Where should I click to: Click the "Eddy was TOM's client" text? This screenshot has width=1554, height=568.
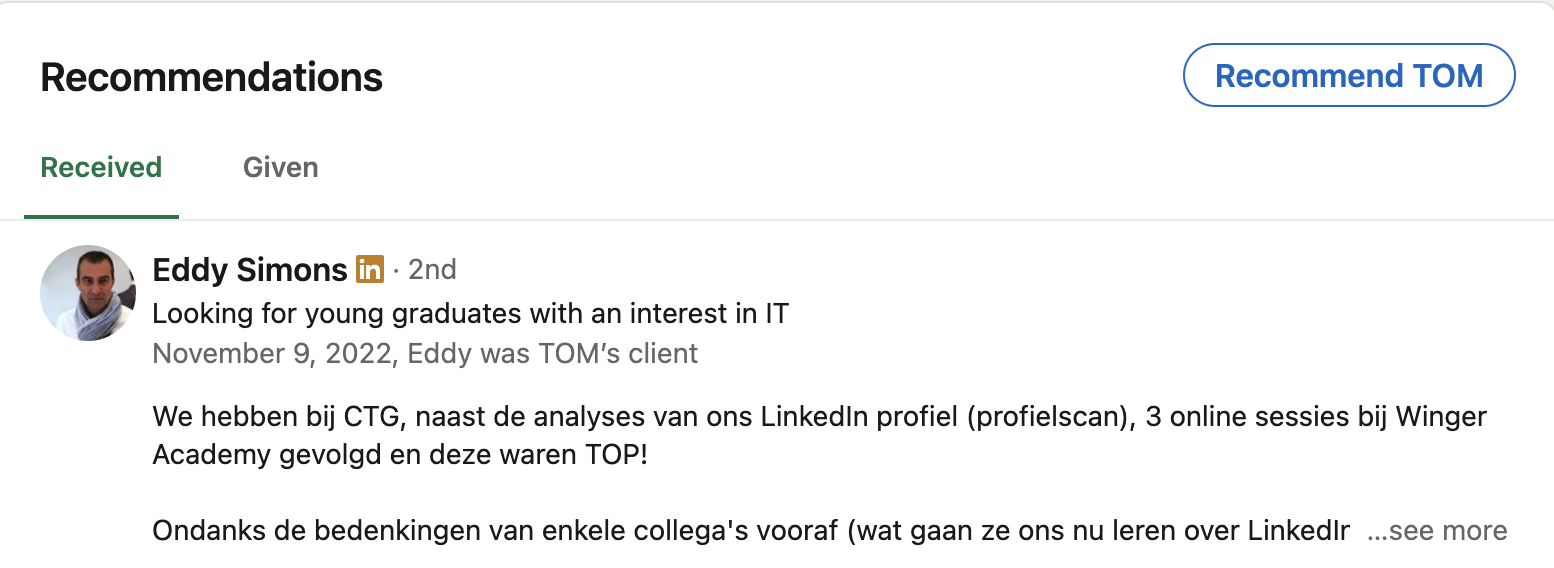(x=553, y=353)
